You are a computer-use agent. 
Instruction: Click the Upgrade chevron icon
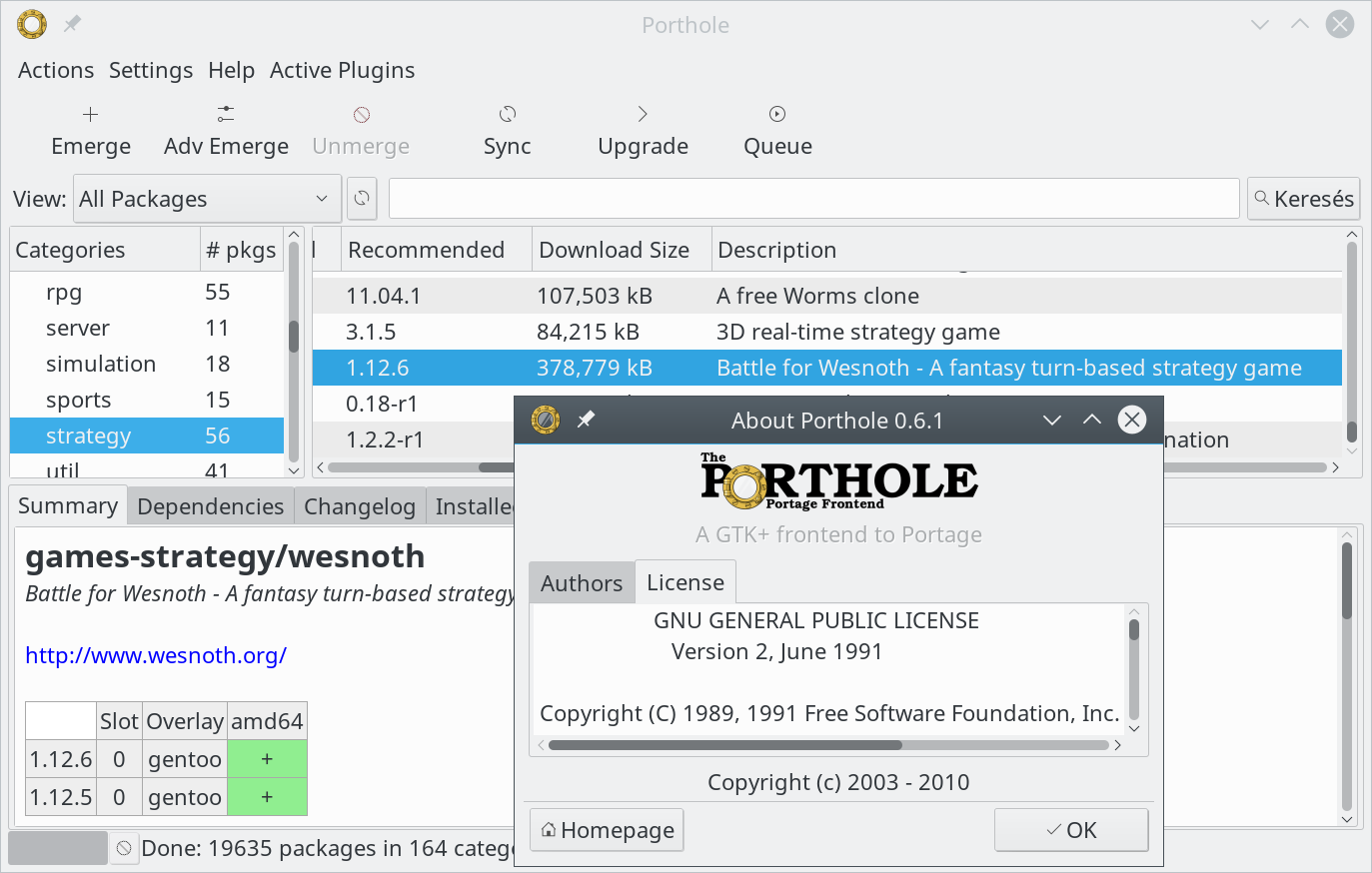(x=643, y=114)
